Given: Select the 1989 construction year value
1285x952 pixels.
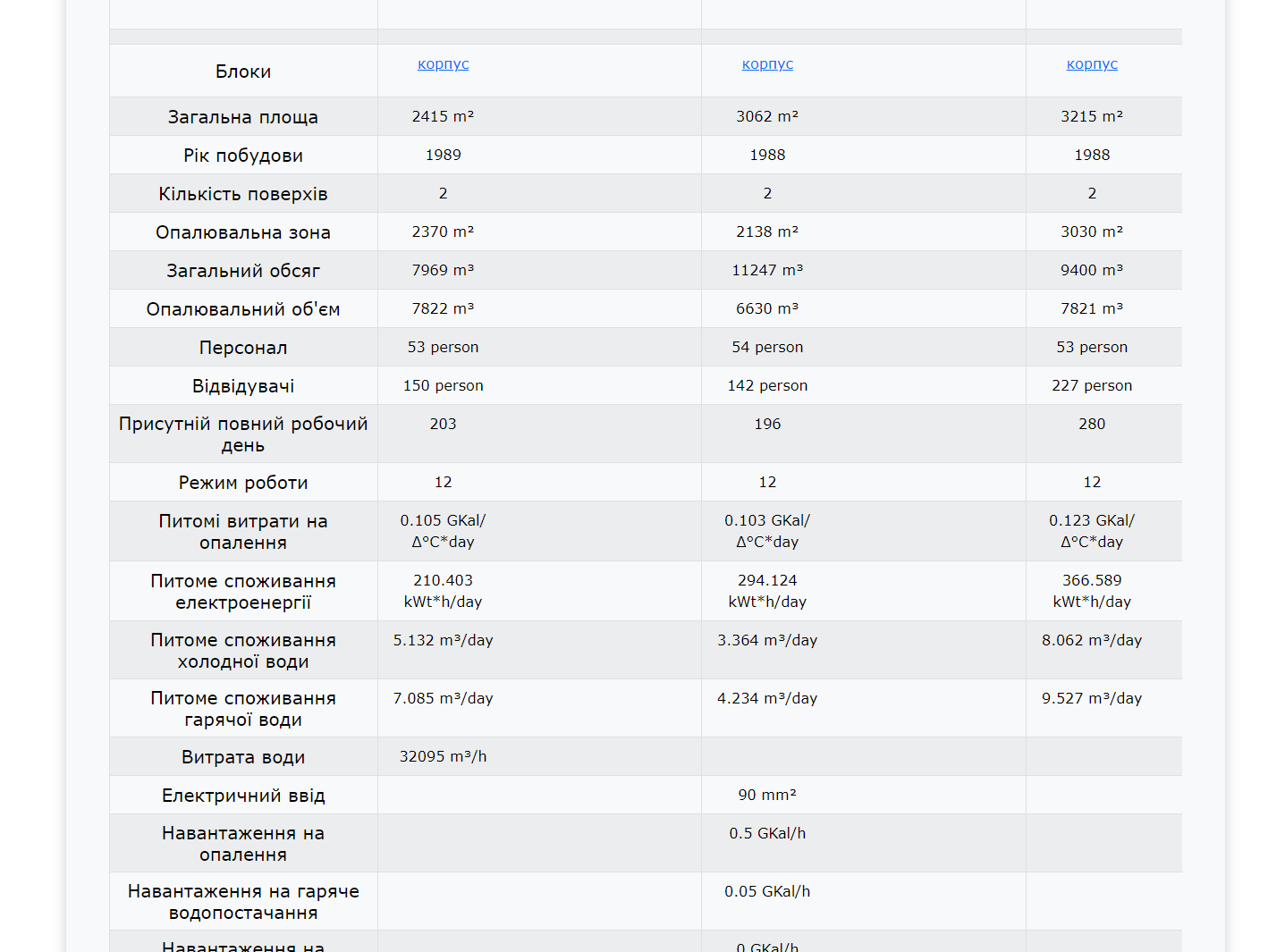Looking at the screenshot, I should (x=443, y=155).
